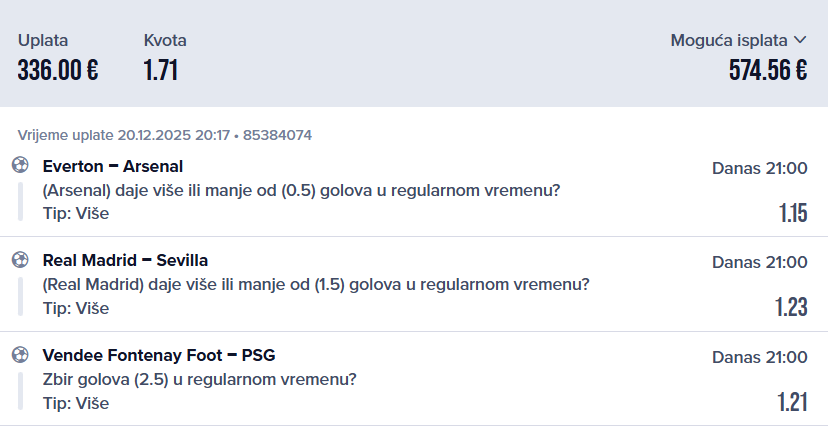Select the 1.23 odds value
Screen dimensions: 829x428
[791, 308]
